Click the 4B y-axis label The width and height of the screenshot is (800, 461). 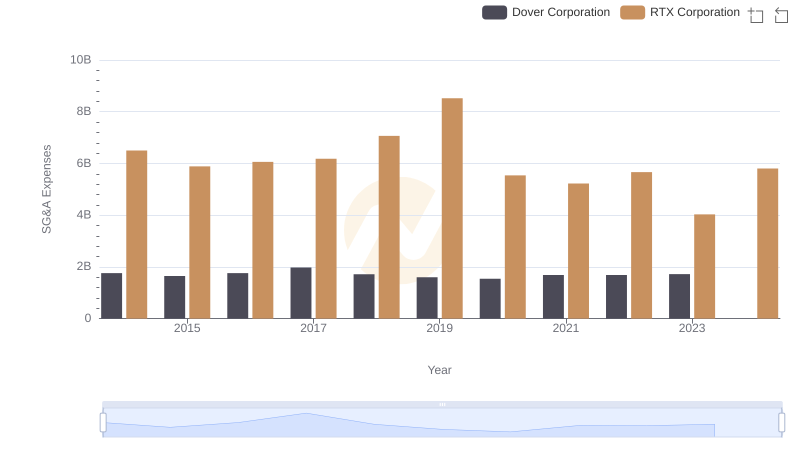tap(84, 215)
